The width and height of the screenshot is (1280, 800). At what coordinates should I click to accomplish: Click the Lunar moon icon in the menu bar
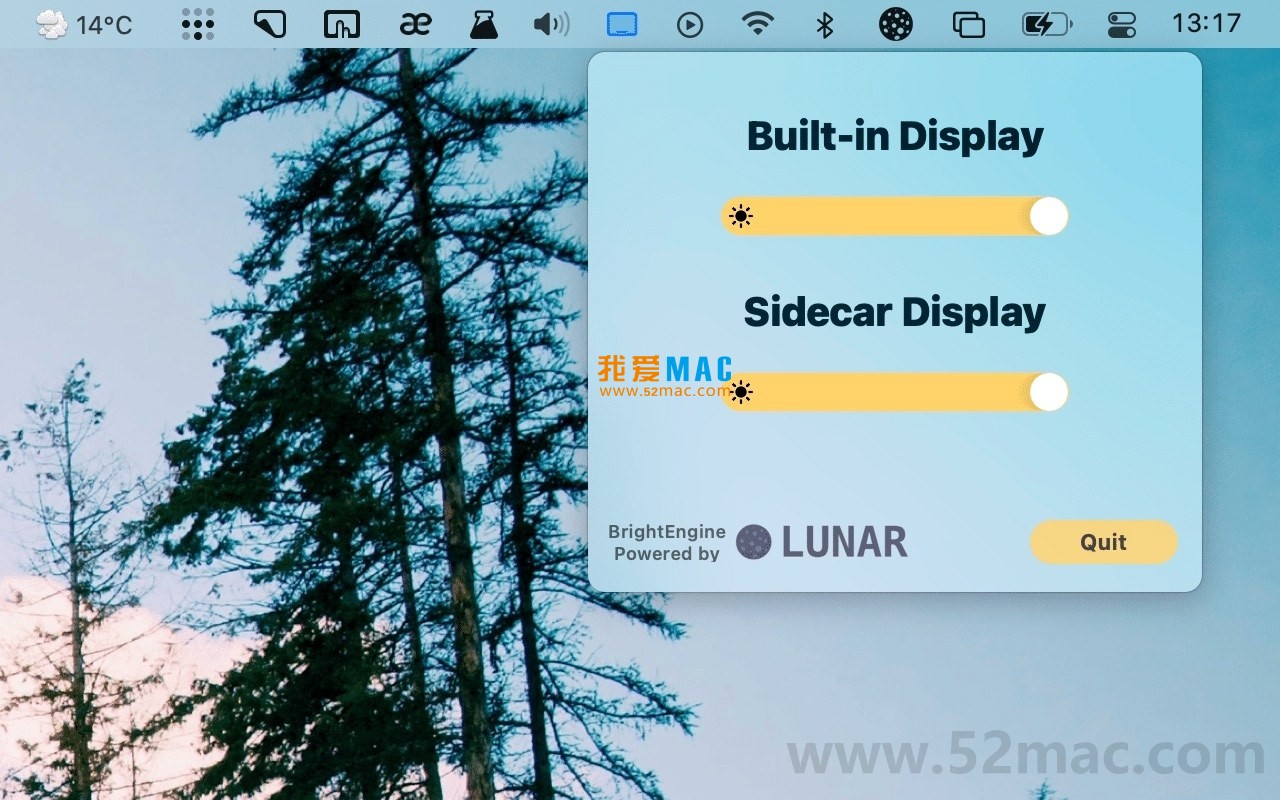coord(895,23)
